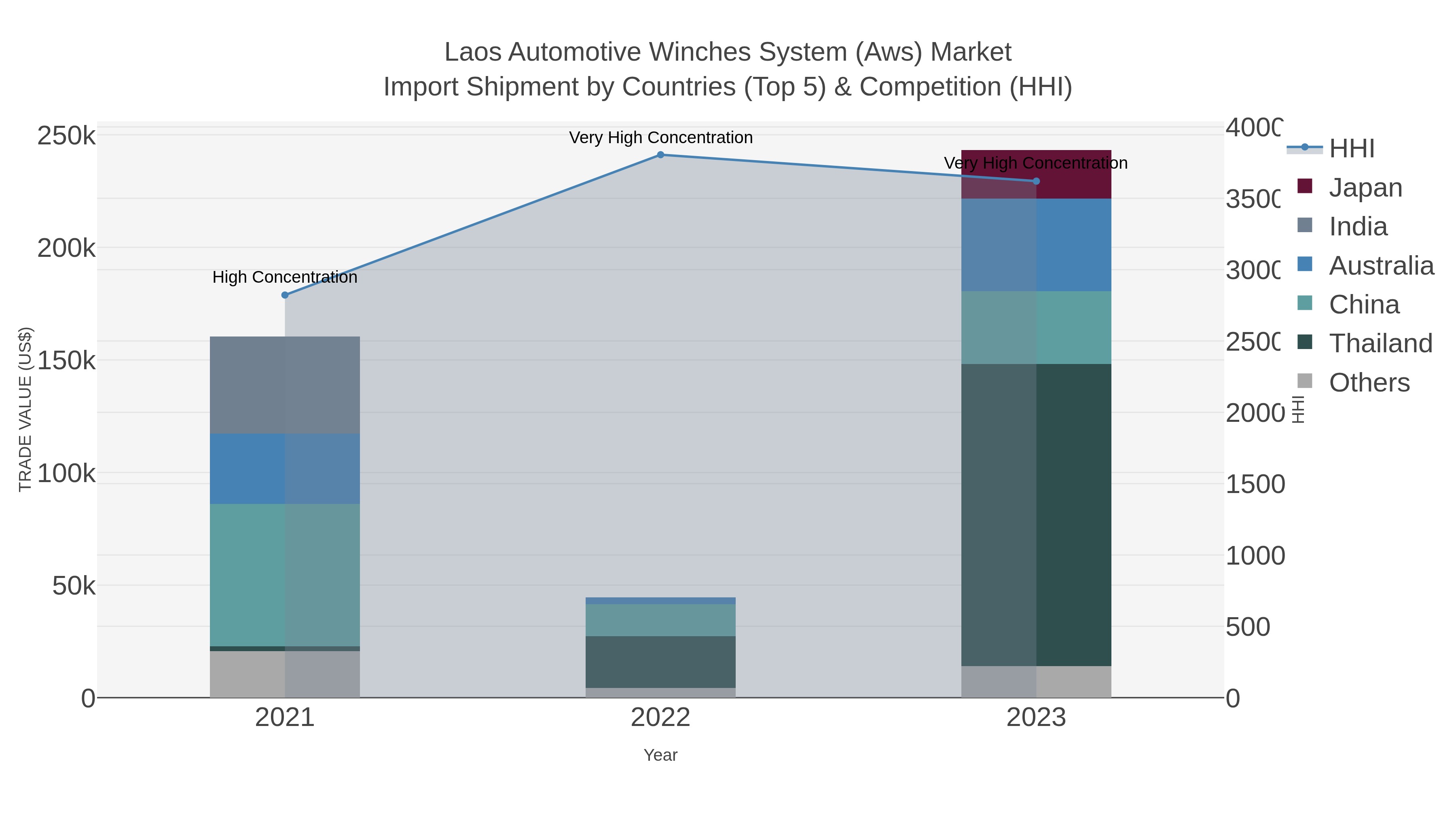Click the 100k tick on the left axis
1456x819 pixels.
click(67, 473)
